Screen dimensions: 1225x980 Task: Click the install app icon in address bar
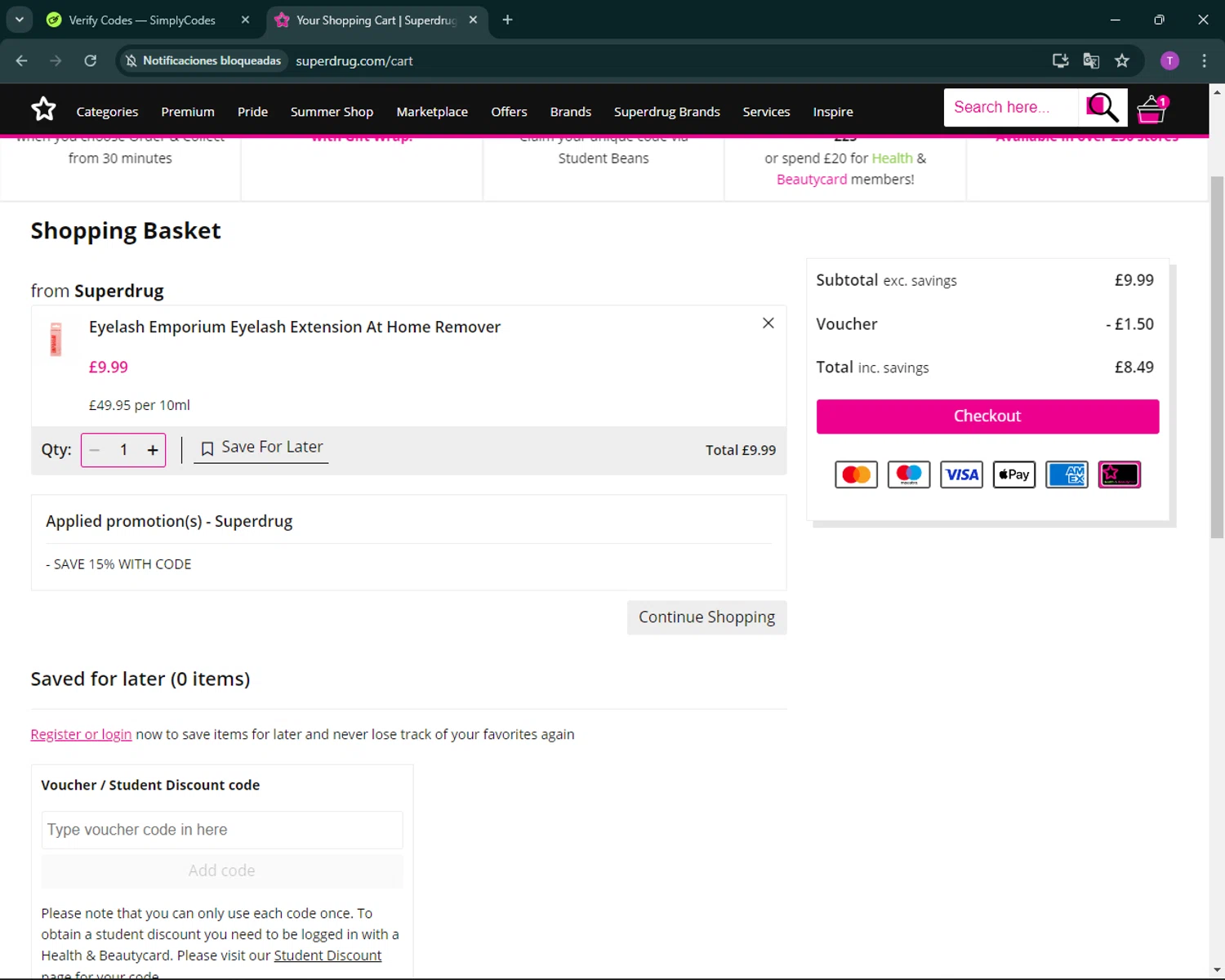pyautogui.click(x=1060, y=60)
